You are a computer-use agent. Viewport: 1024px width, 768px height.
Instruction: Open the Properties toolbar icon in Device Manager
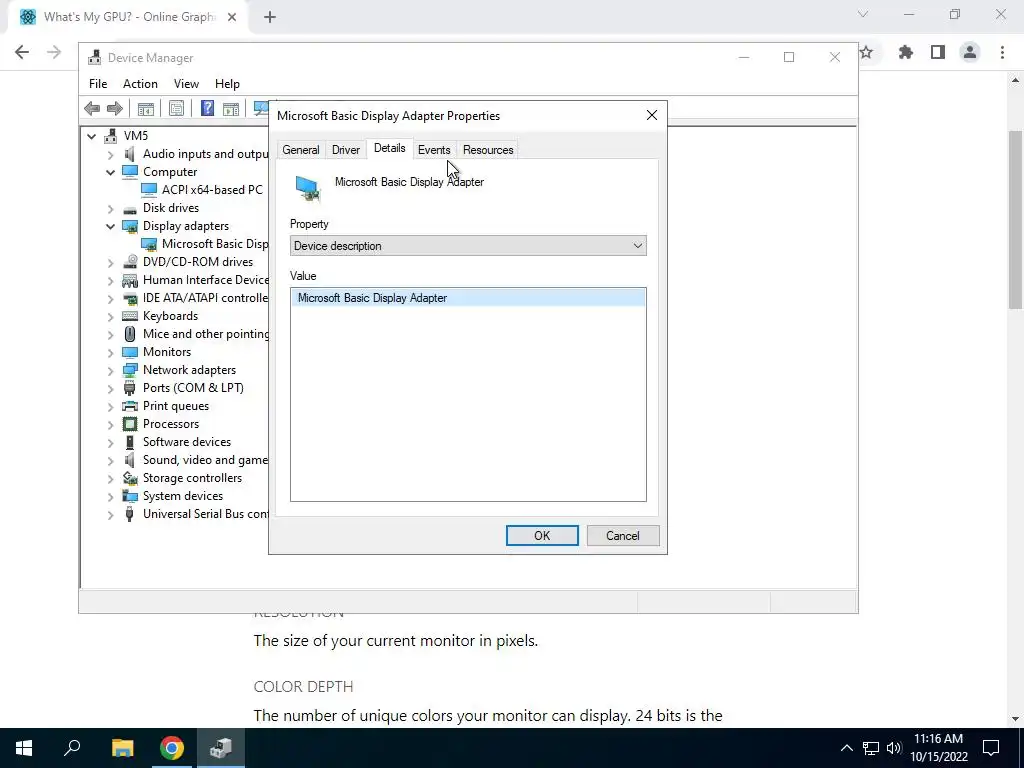pyautogui.click(x=176, y=108)
